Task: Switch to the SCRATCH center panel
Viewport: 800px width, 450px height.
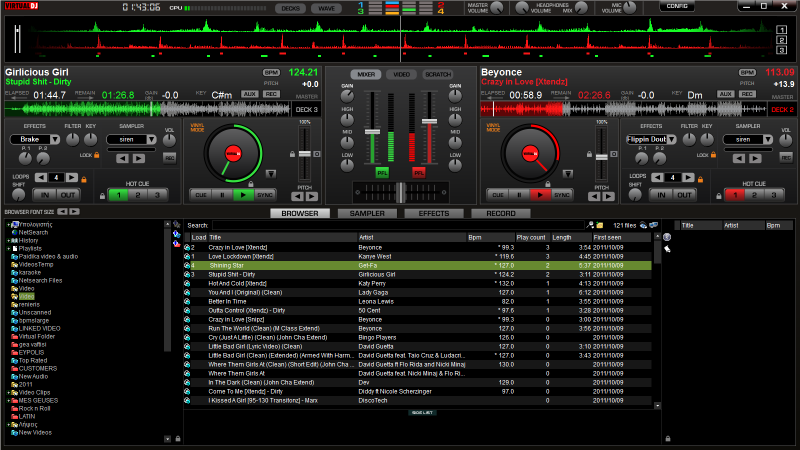Action: (438, 74)
